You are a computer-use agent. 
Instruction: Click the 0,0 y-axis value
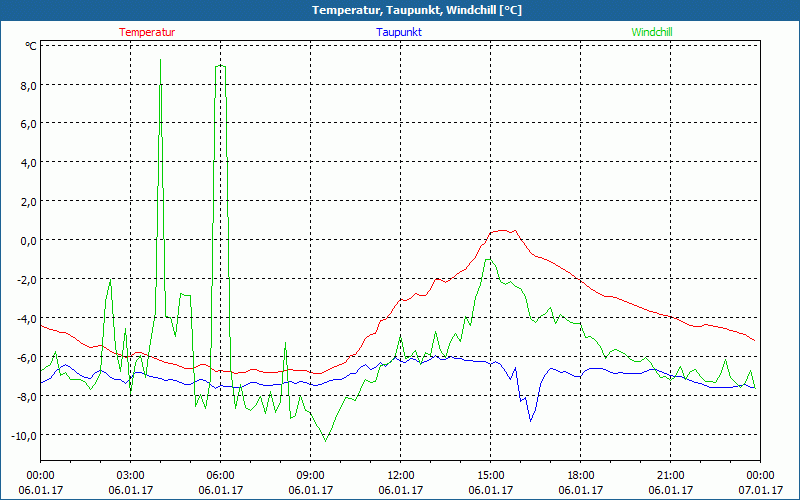click(29, 240)
